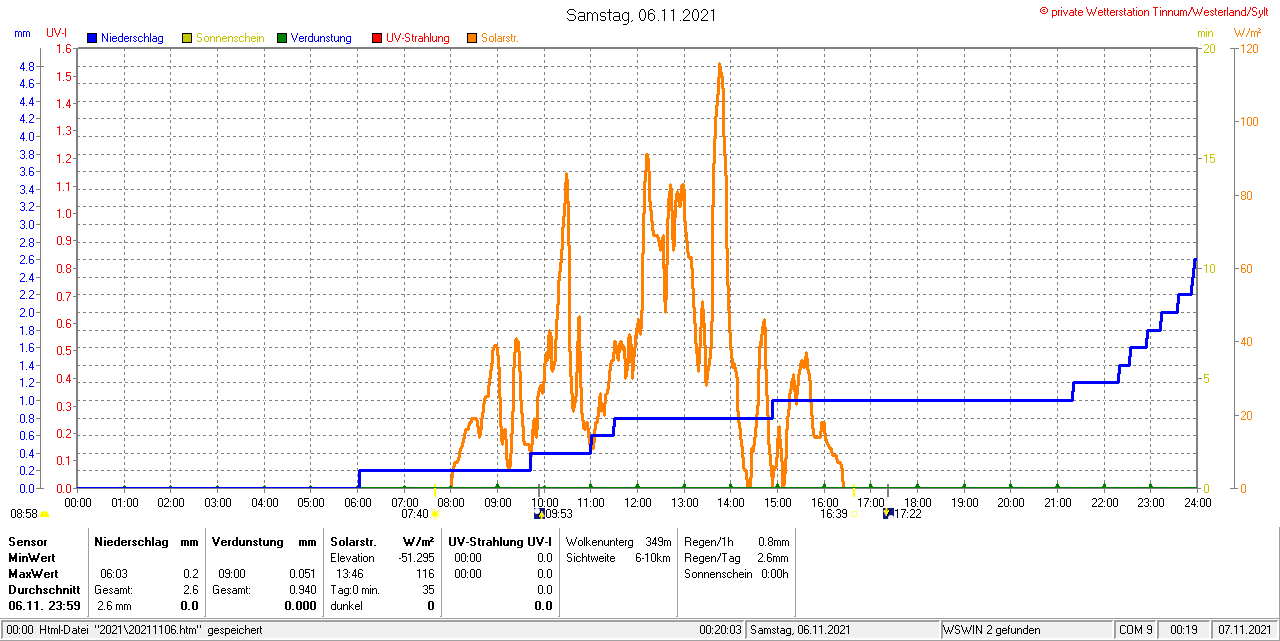The image size is (1280, 641).
Task: Click the Niederschlag table header
Action: coord(130,541)
